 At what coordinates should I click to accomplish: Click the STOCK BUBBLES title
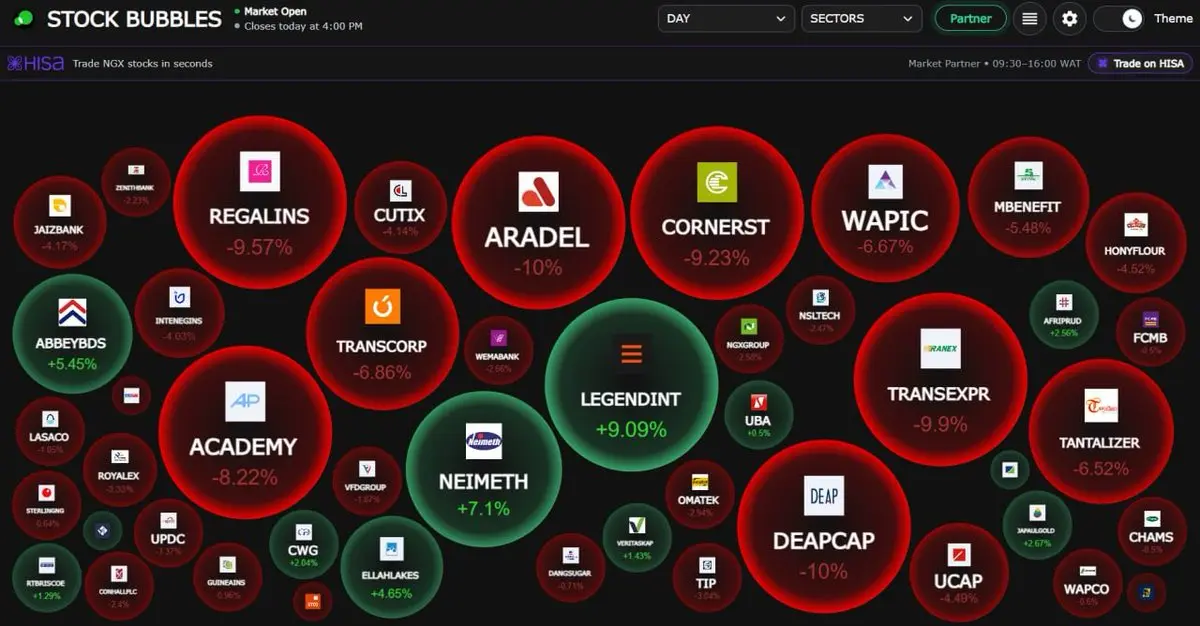point(134,19)
